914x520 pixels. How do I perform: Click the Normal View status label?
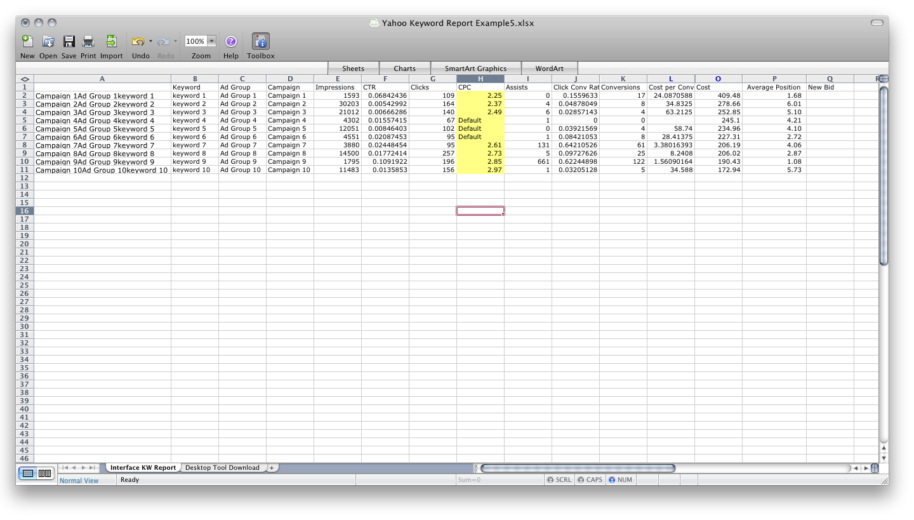(79, 480)
